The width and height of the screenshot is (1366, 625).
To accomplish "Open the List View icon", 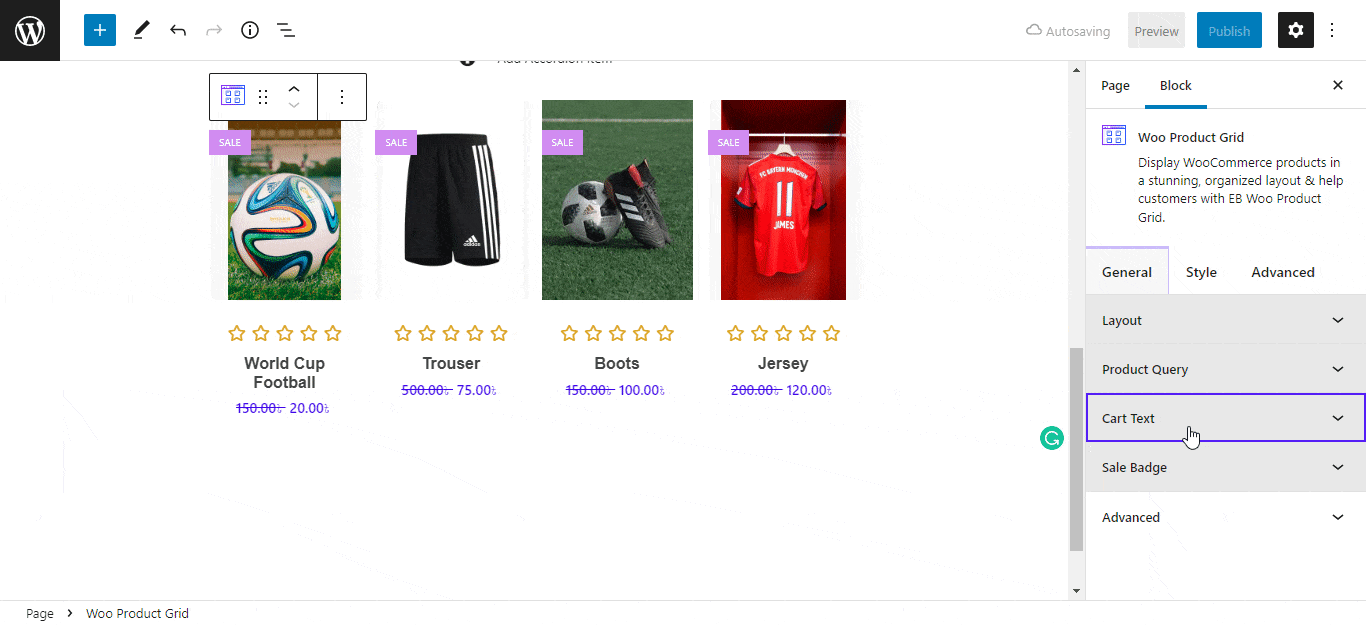I will click(286, 30).
